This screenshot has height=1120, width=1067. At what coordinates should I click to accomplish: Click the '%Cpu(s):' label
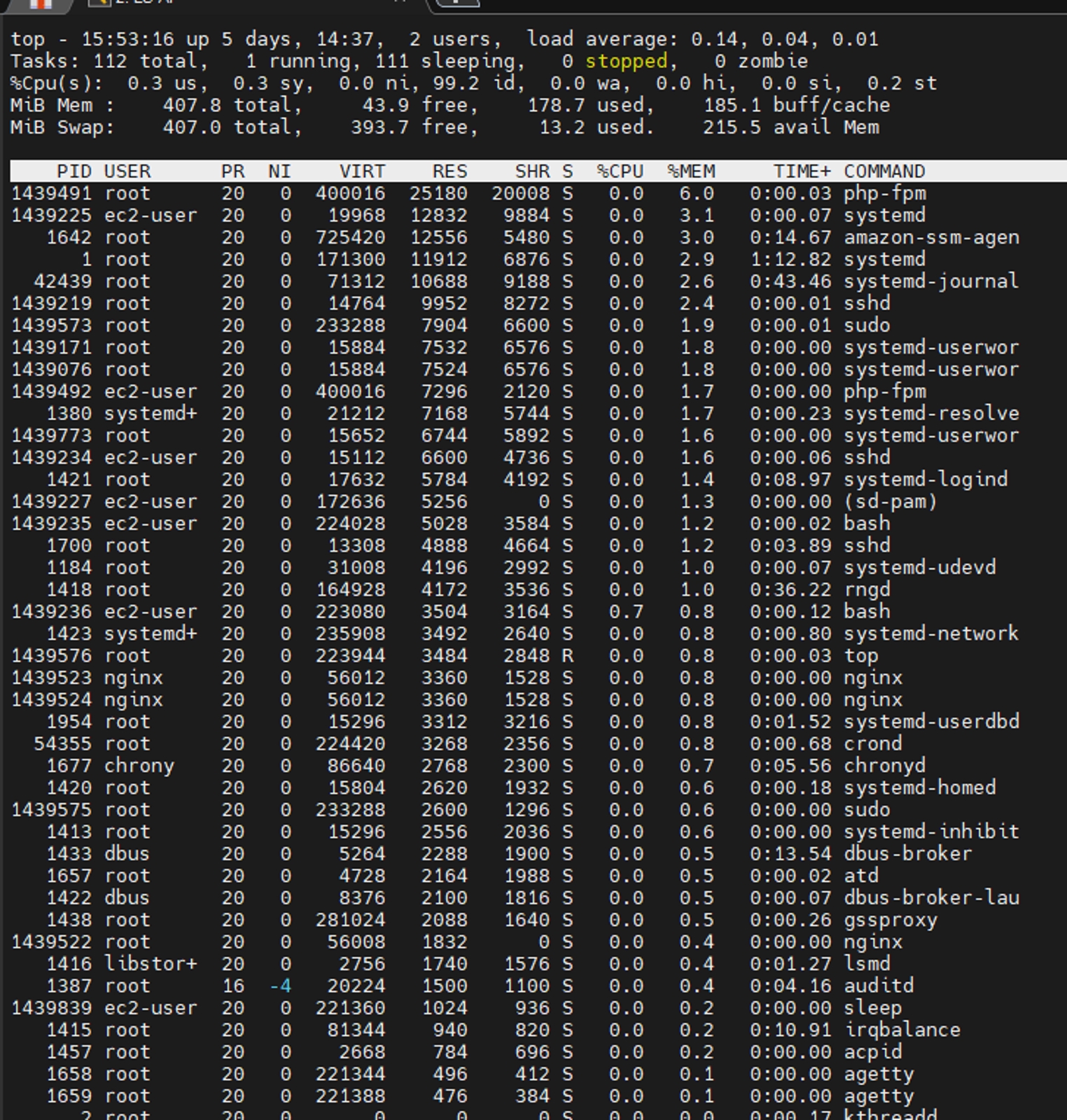pos(57,83)
